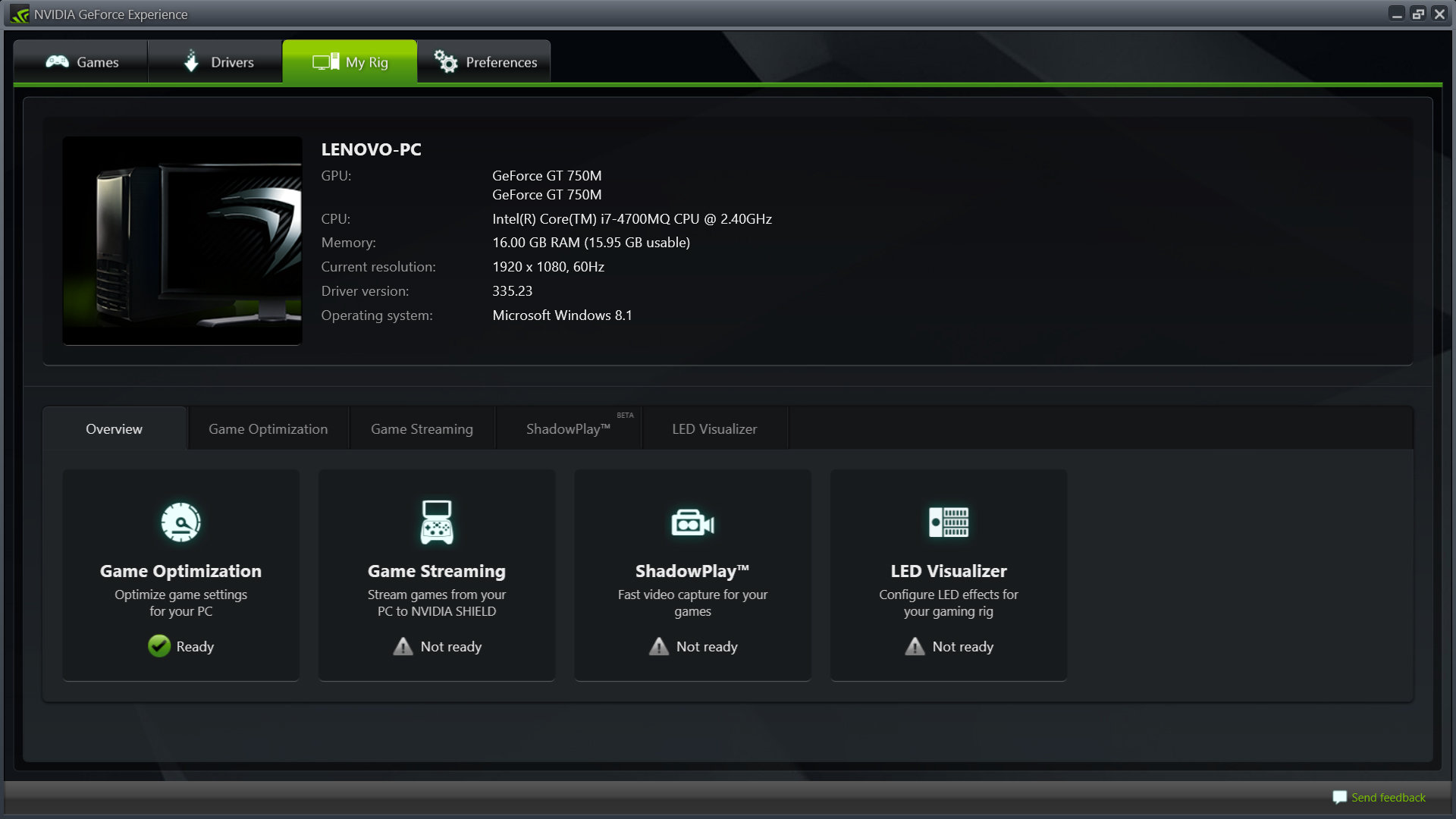
Task: Minimize the GeForce Experience window
Action: click(x=1397, y=14)
